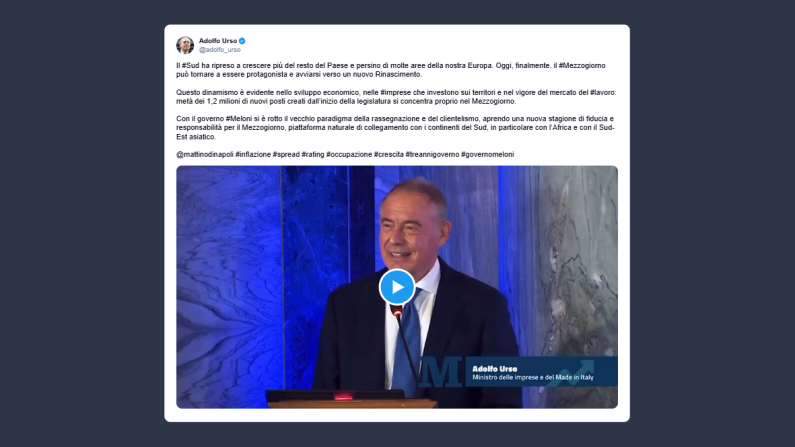Play the embedded video
The height and width of the screenshot is (447, 795).
click(397, 287)
